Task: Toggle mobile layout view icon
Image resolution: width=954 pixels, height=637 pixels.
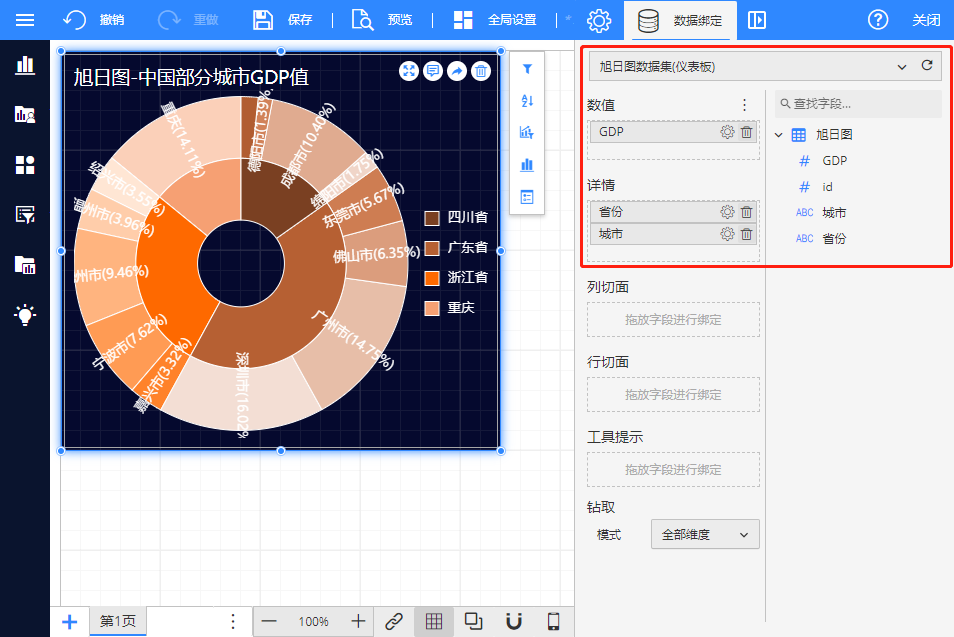Action: [x=553, y=621]
